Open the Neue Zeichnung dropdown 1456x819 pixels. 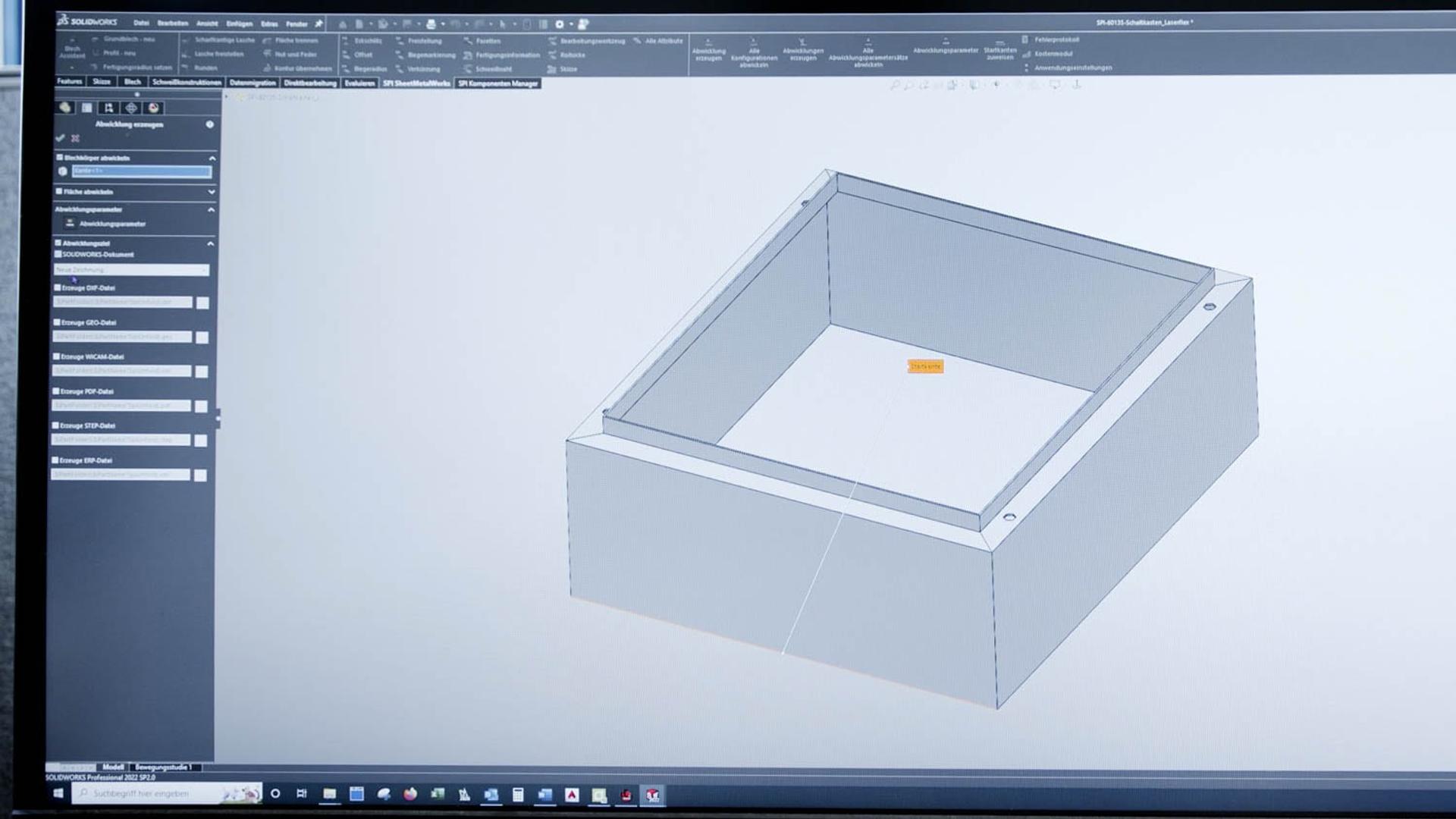[x=131, y=270]
